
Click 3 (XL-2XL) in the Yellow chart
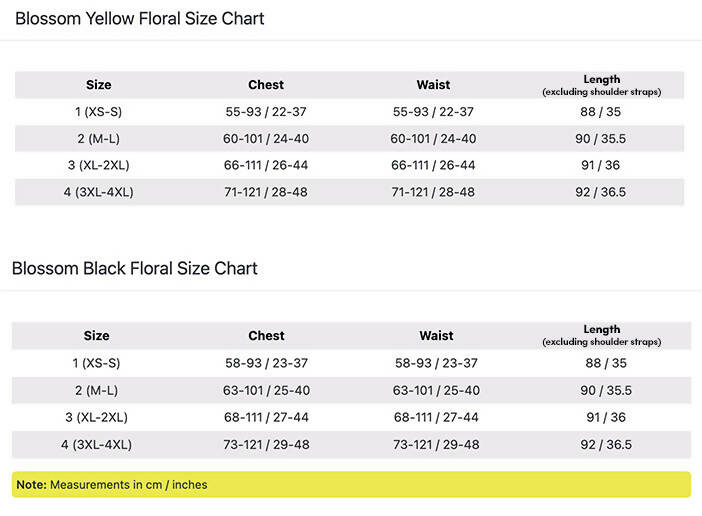(98, 165)
